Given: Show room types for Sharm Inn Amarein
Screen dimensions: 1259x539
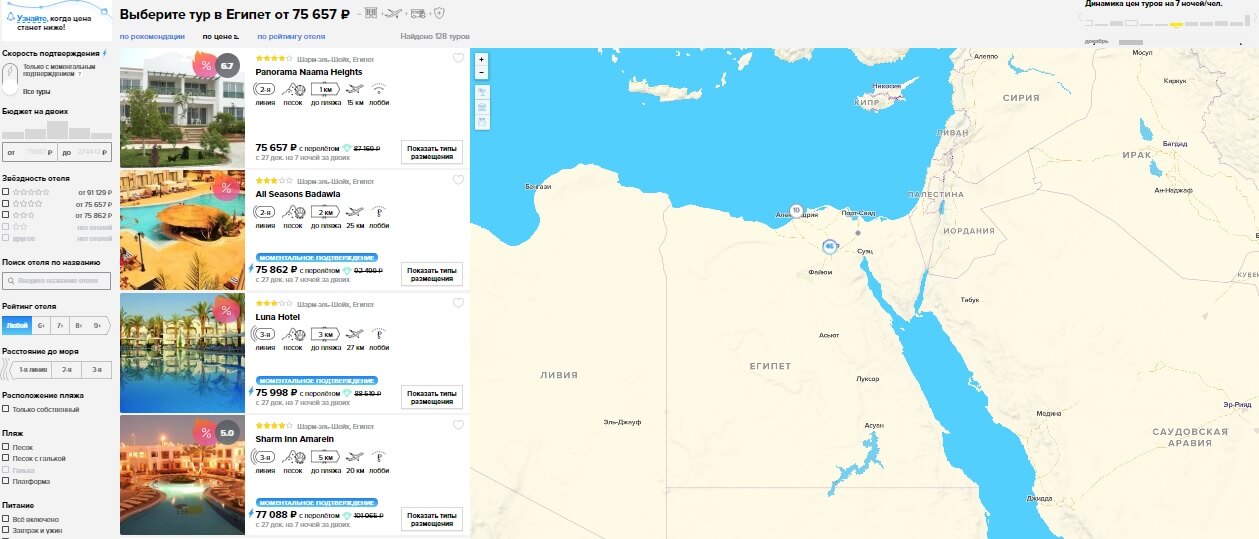Looking at the screenshot, I should click(432, 519).
